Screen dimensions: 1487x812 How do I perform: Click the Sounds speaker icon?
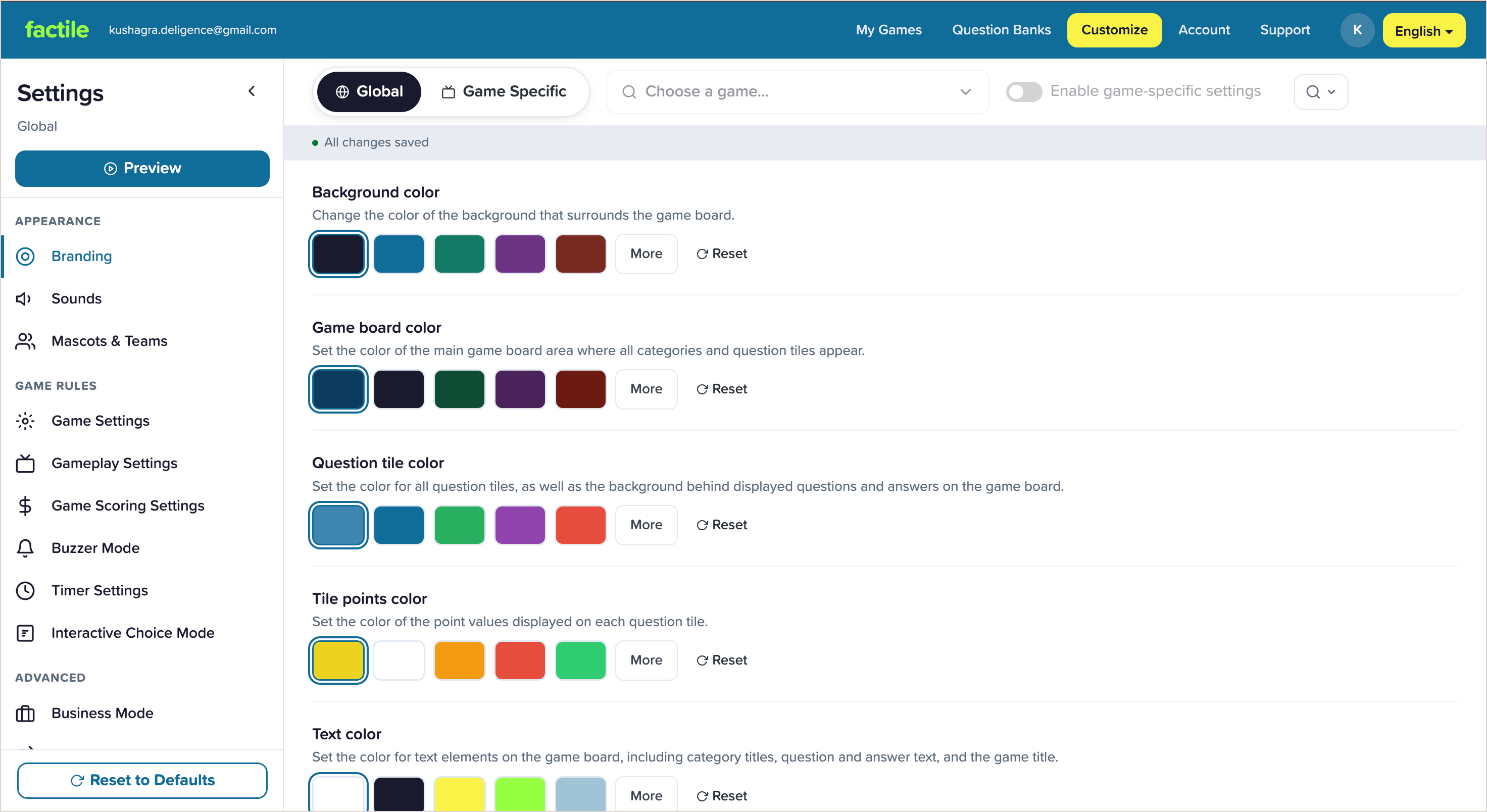(x=24, y=299)
